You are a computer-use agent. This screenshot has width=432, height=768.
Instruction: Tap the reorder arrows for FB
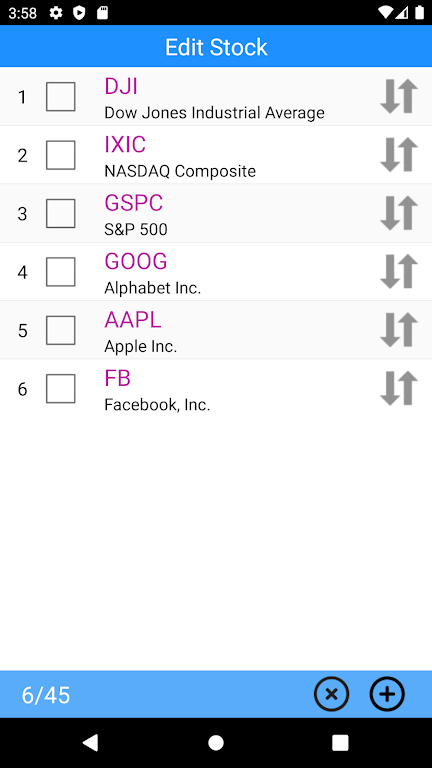(399, 388)
